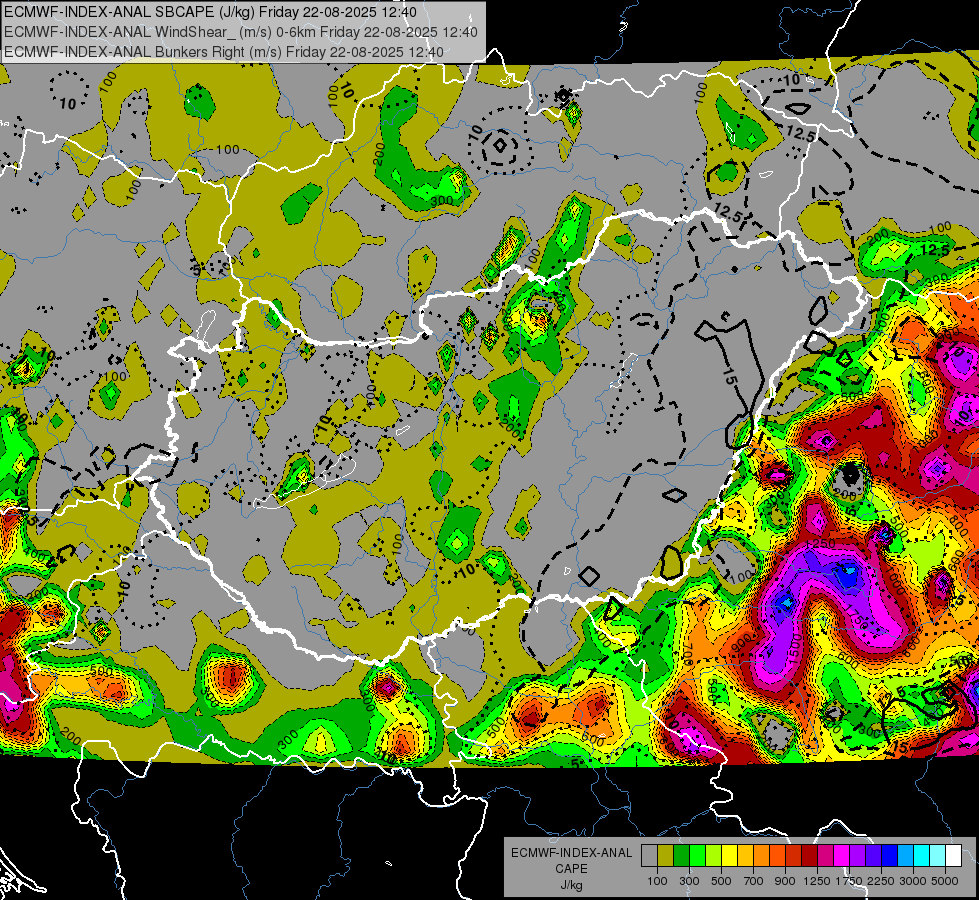
Task: Select the bright magenta legend swatch
Action: (841, 855)
